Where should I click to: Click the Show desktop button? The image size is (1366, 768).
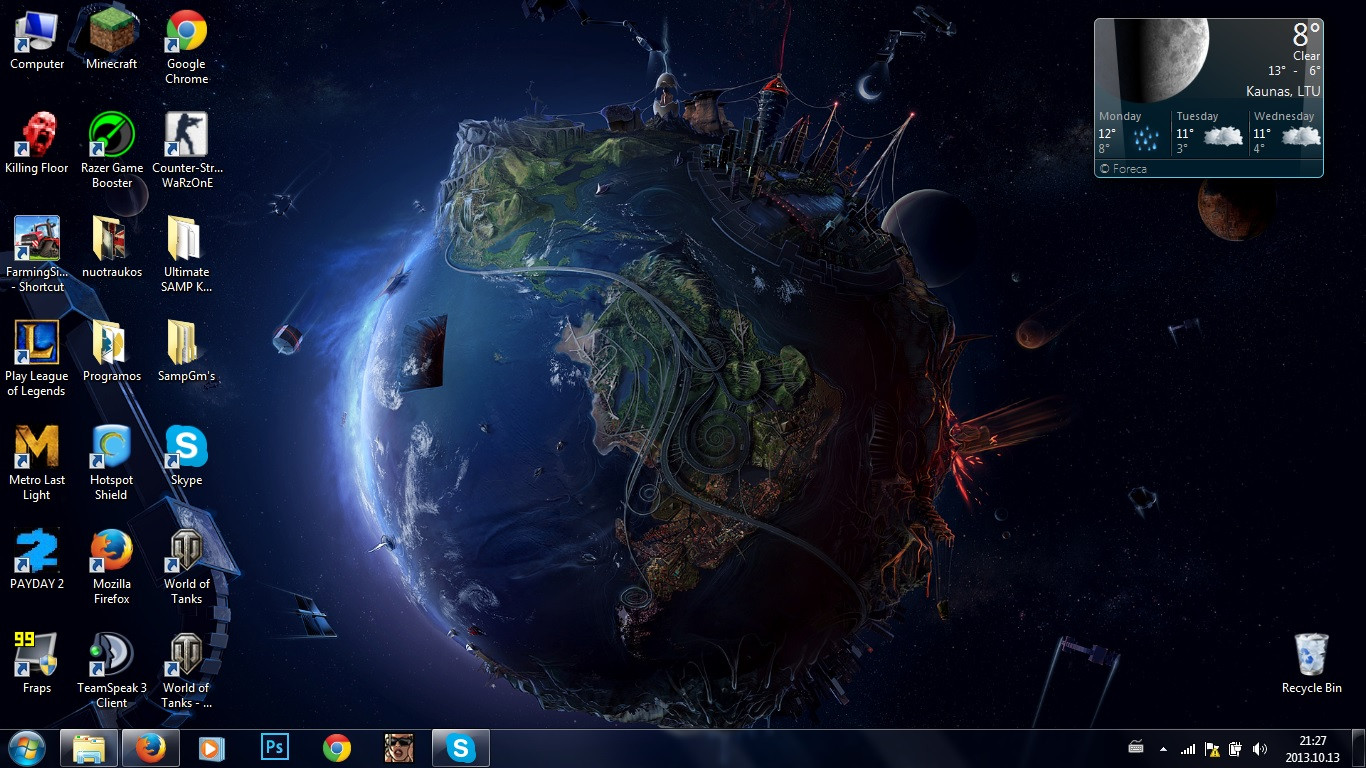pyautogui.click(x=1358, y=748)
